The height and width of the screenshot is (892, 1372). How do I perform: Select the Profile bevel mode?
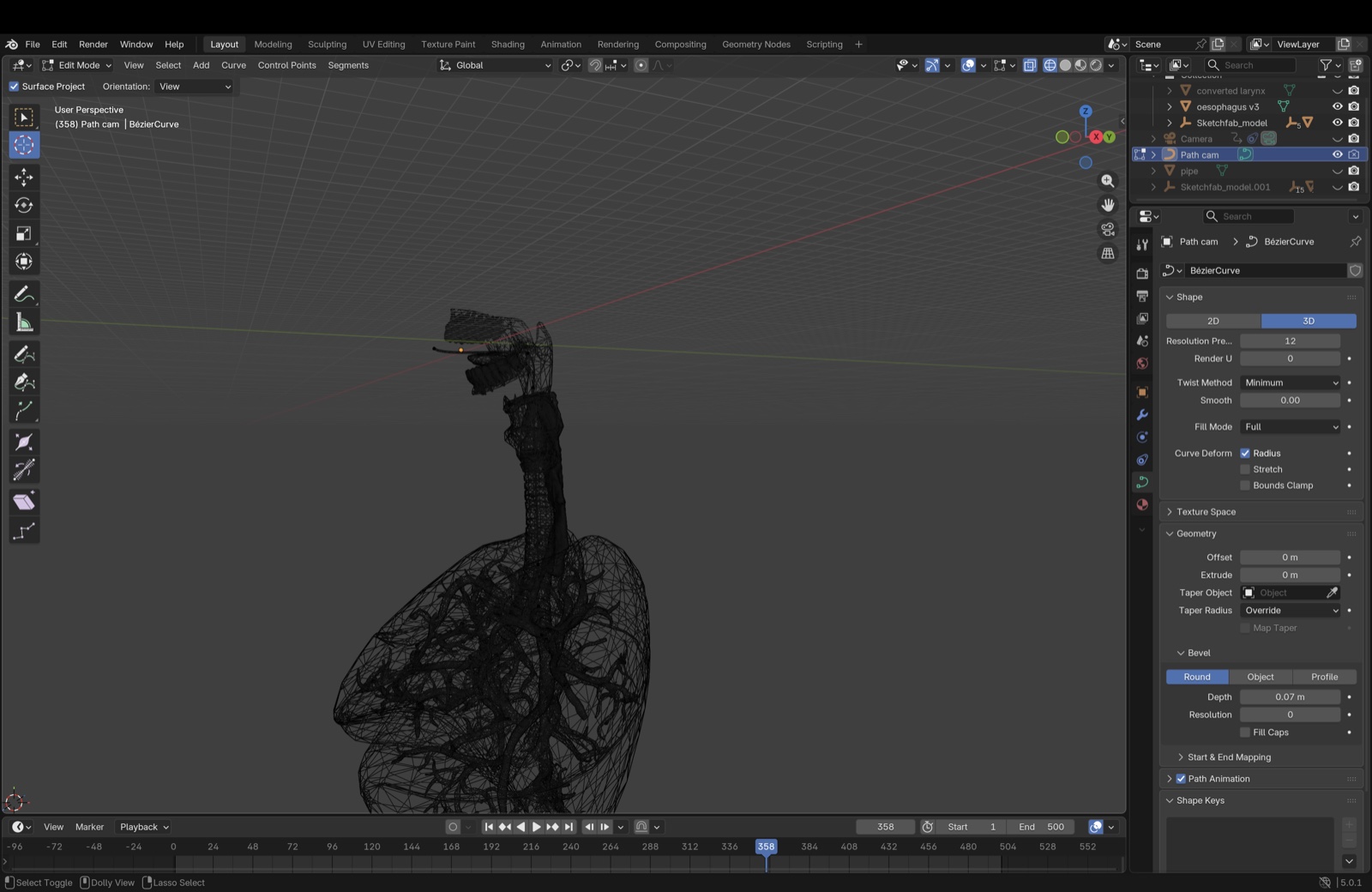tap(1324, 677)
